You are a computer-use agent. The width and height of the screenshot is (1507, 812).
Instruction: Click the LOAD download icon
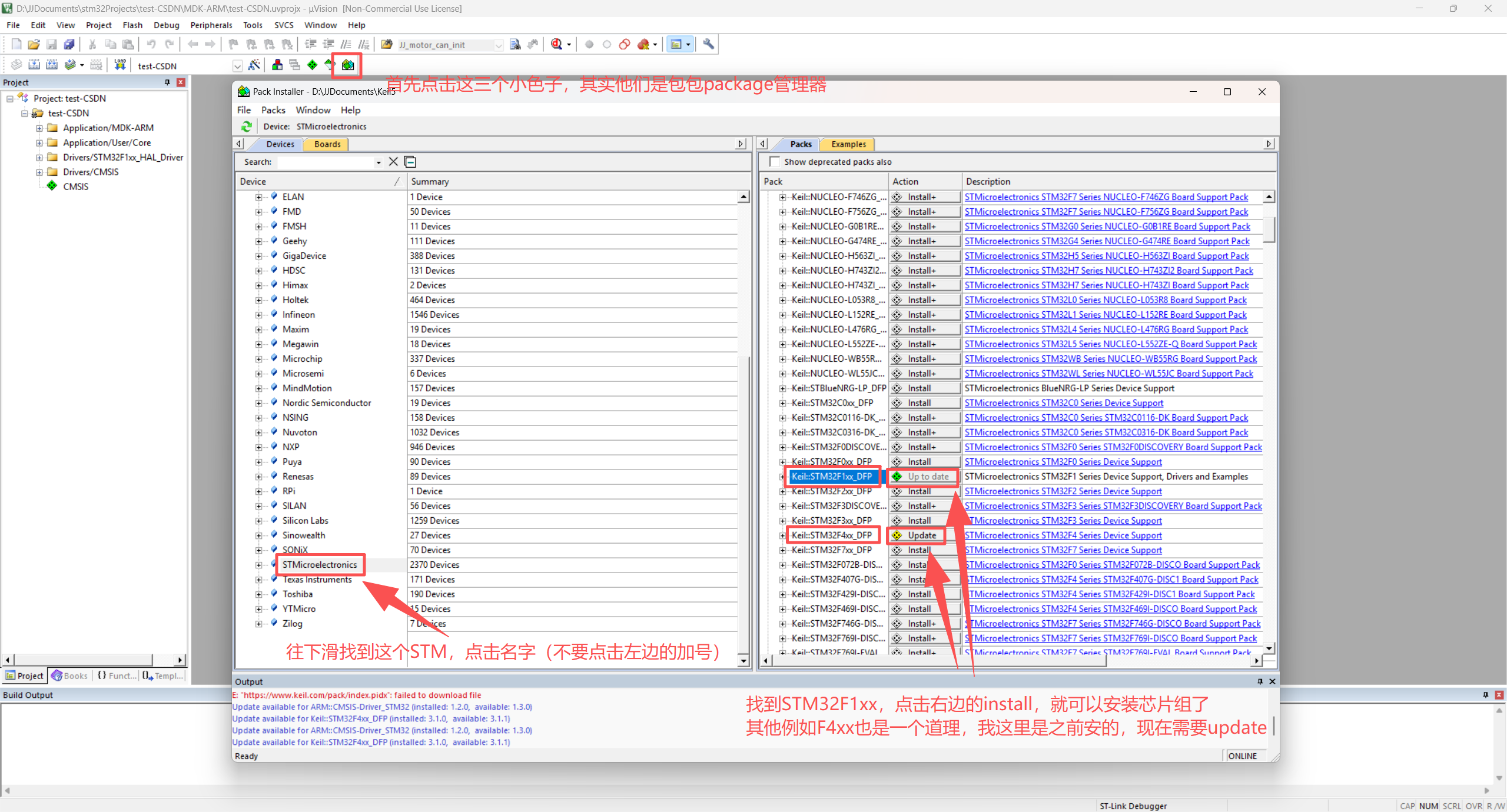coord(120,65)
